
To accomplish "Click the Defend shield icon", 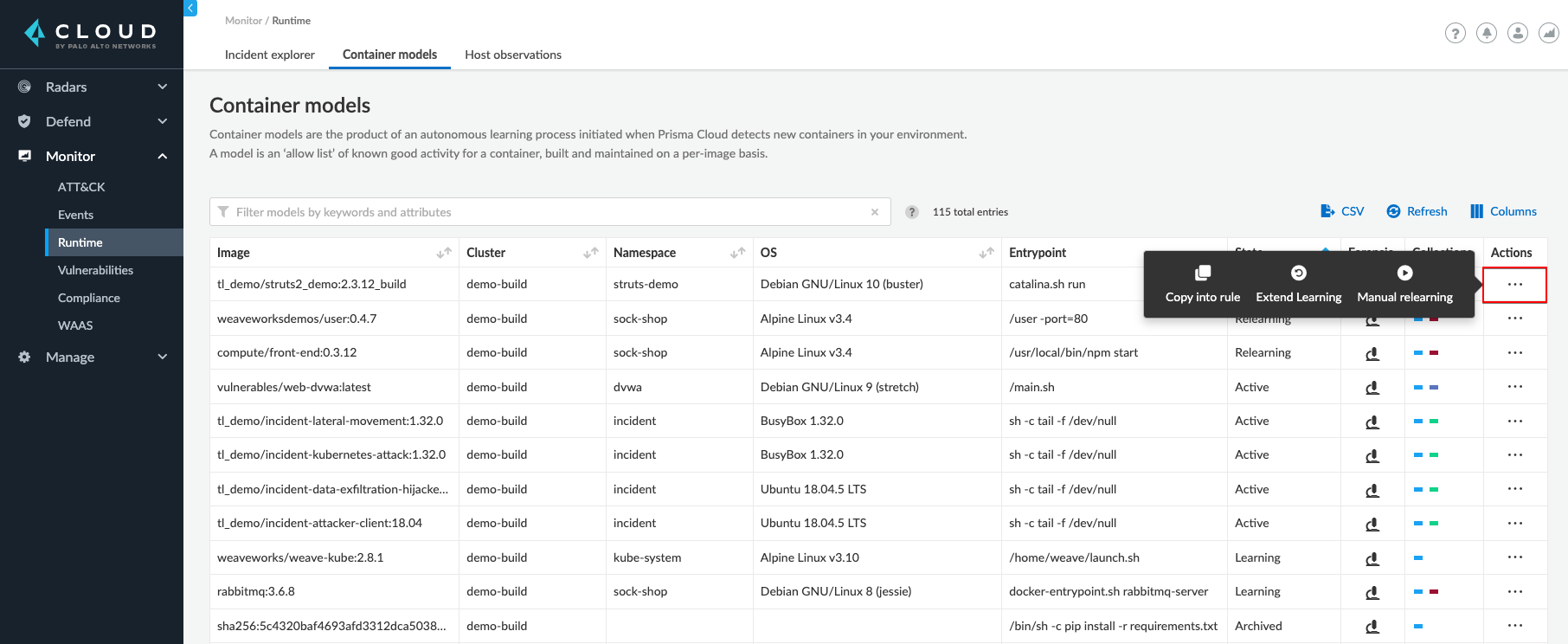I will point(24,121).
